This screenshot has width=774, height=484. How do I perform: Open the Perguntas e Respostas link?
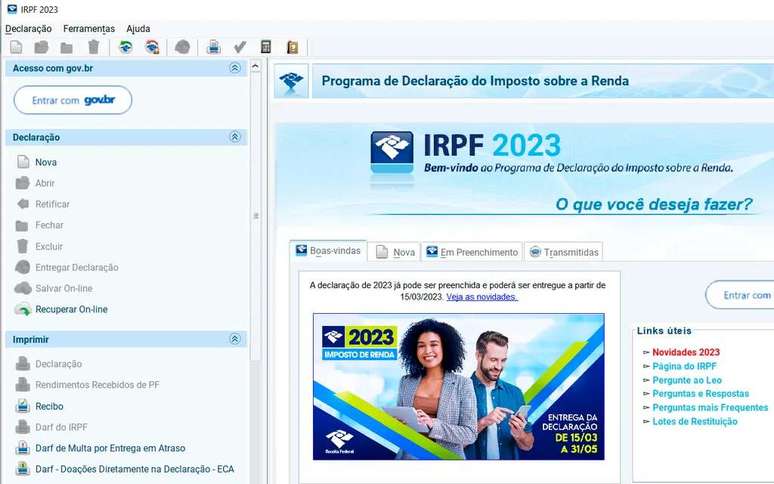point(701,394)
